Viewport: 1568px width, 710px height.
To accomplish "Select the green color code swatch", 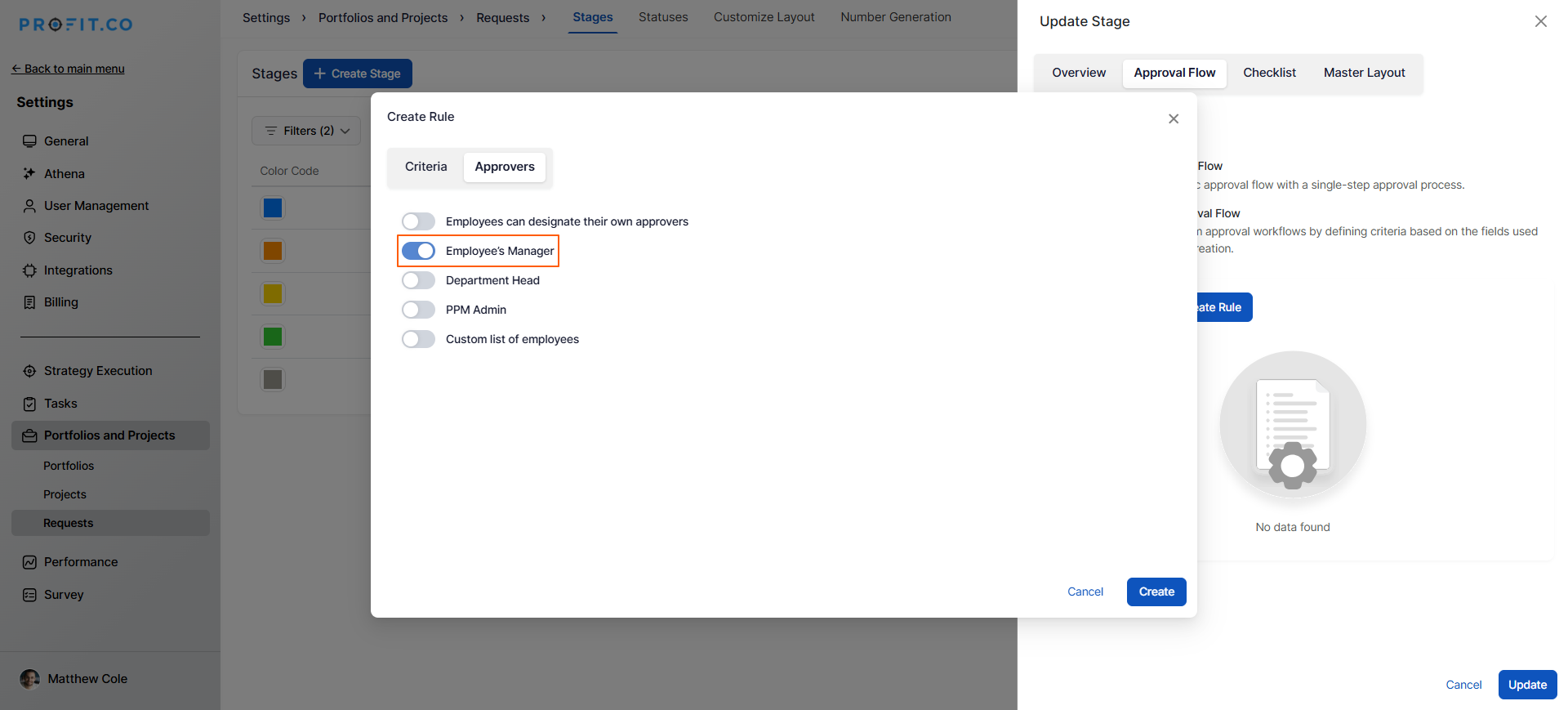I will click(273, 337).
